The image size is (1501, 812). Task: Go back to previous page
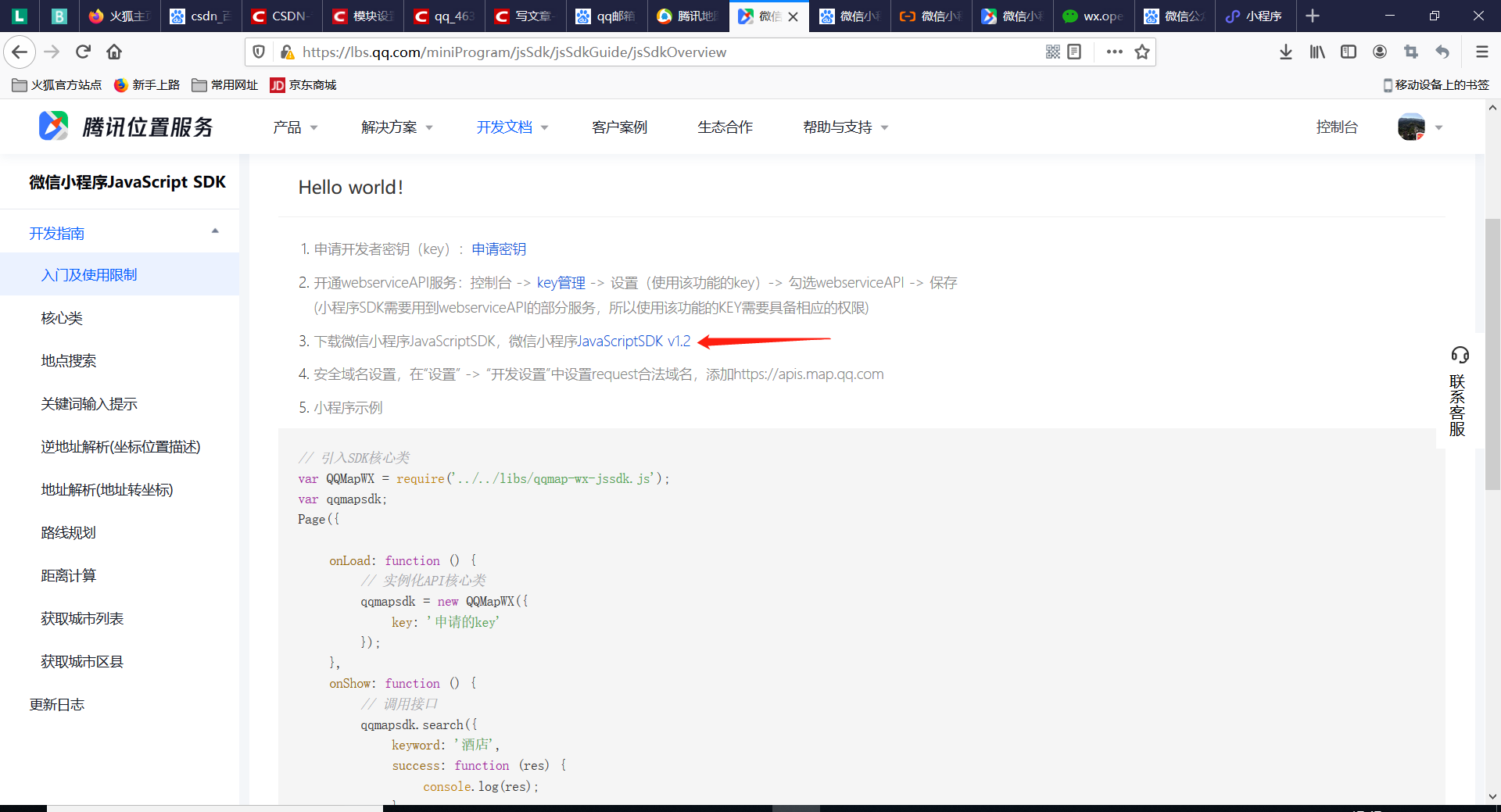coord(20,52)
